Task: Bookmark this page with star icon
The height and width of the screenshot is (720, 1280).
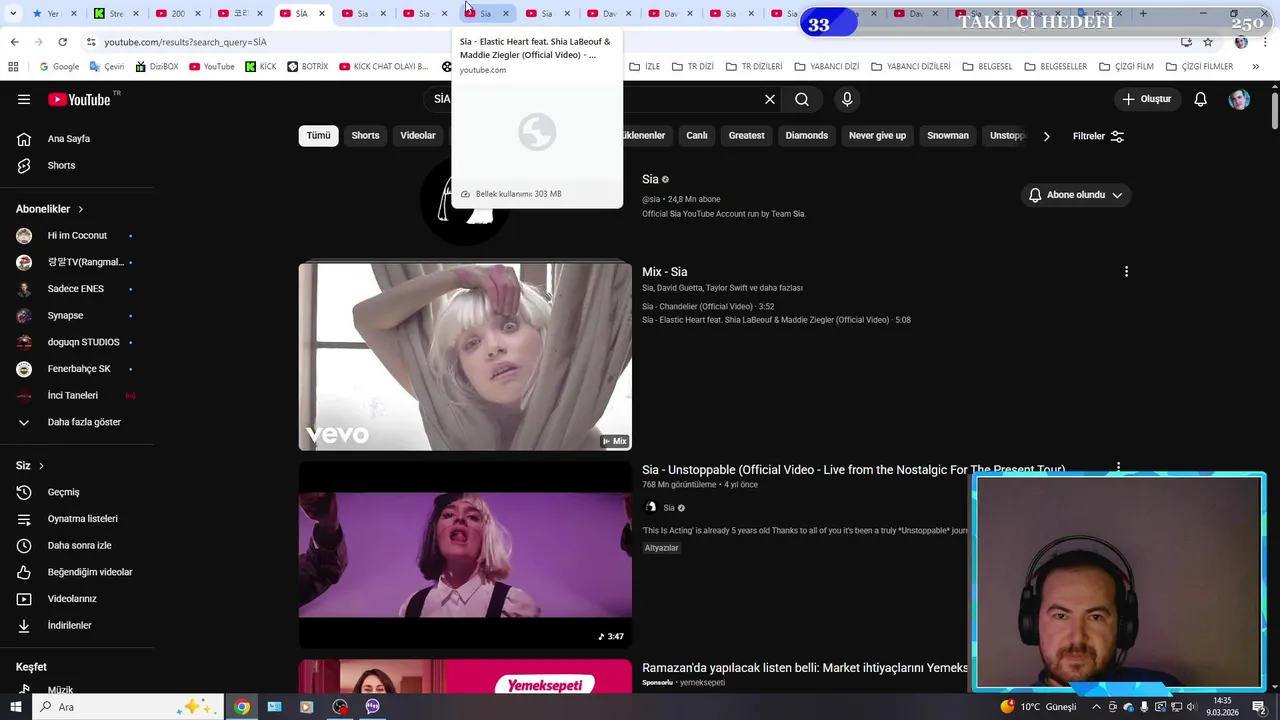Action: [1208, 42]
